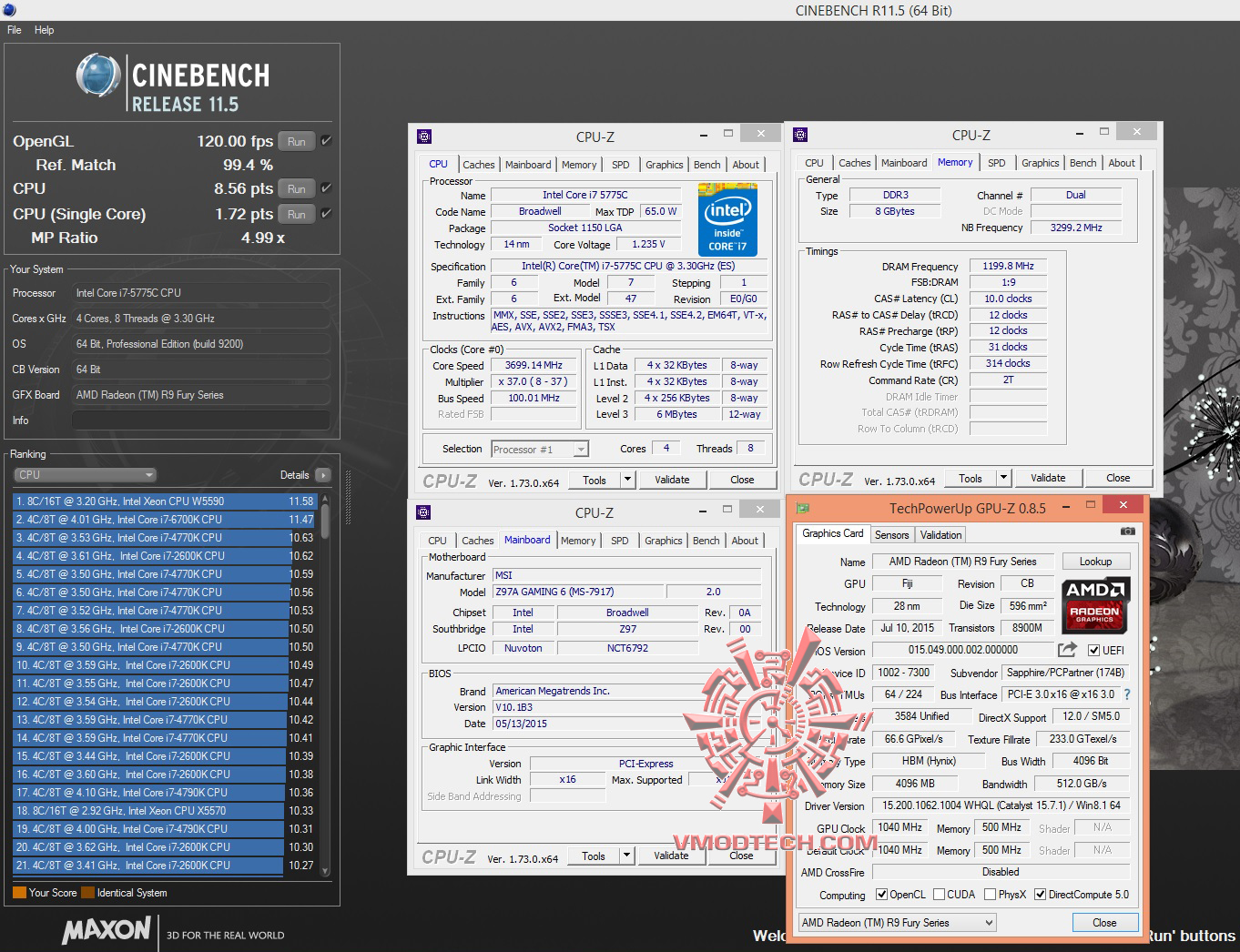This screenshot has width=1240, height=952.
Task: Switch to SPD tab in CPU-Z Memory window
Action: 997,163
